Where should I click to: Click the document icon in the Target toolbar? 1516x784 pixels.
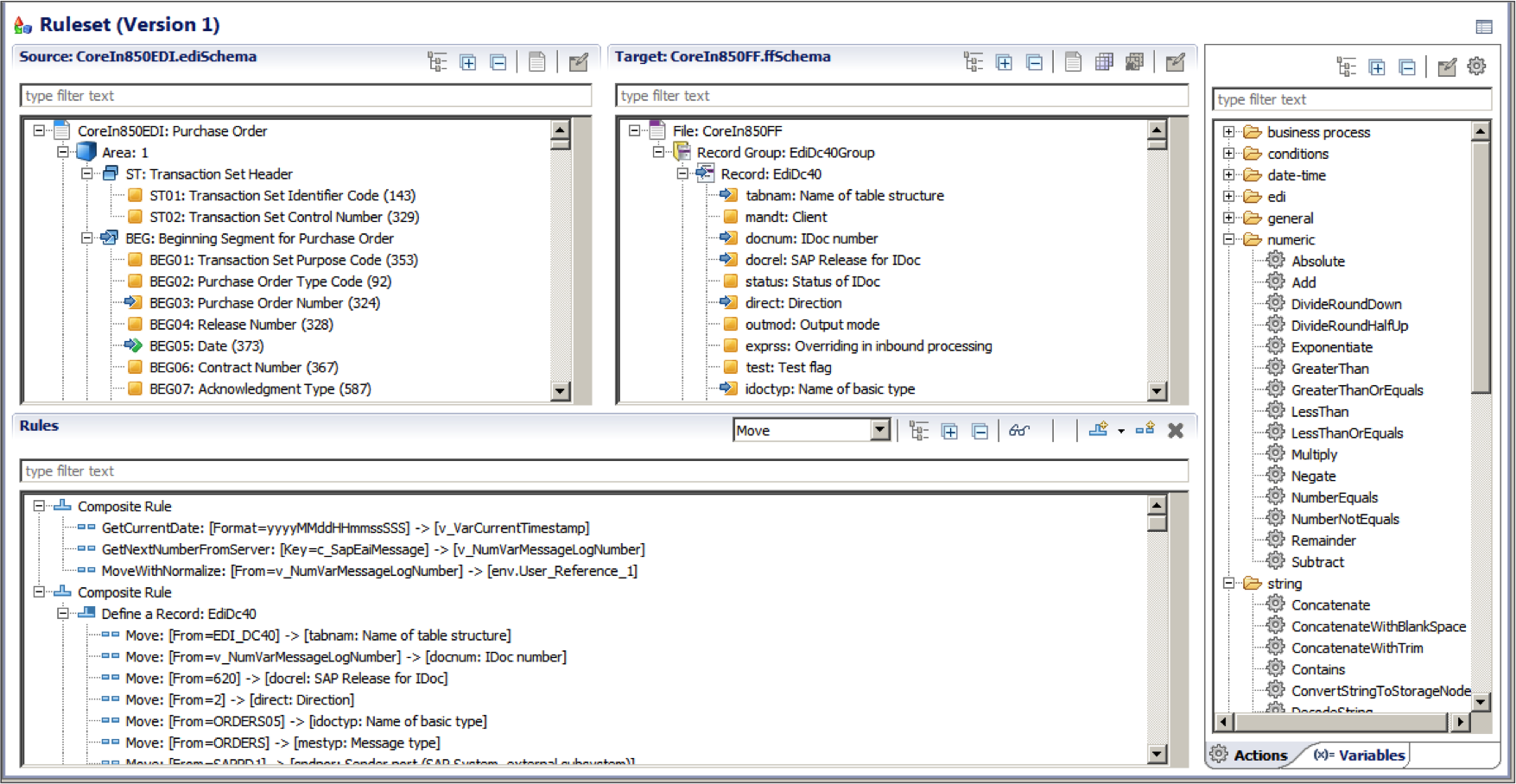tap(1073, 62)
